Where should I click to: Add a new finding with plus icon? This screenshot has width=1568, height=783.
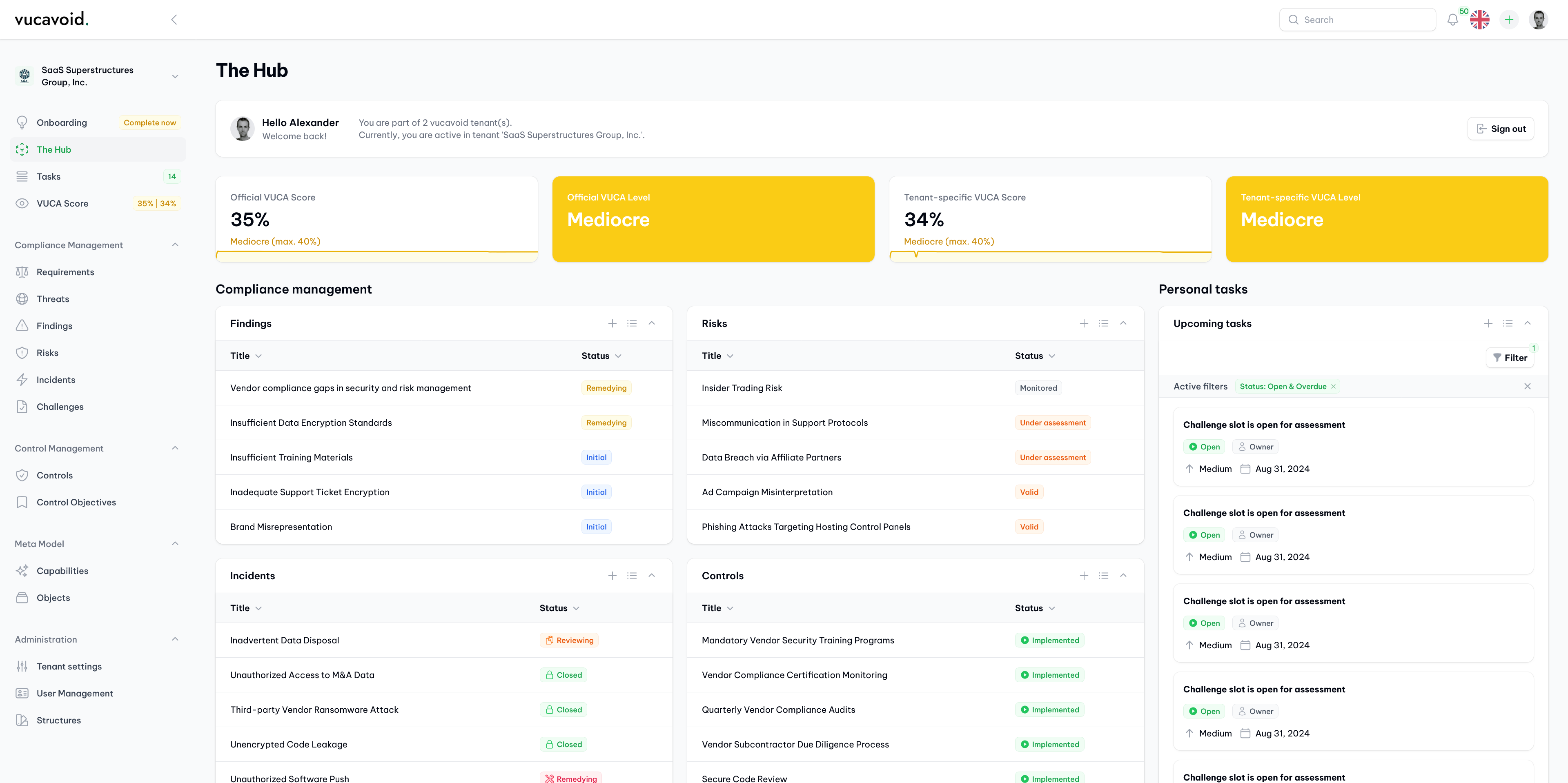pos(612,324)
